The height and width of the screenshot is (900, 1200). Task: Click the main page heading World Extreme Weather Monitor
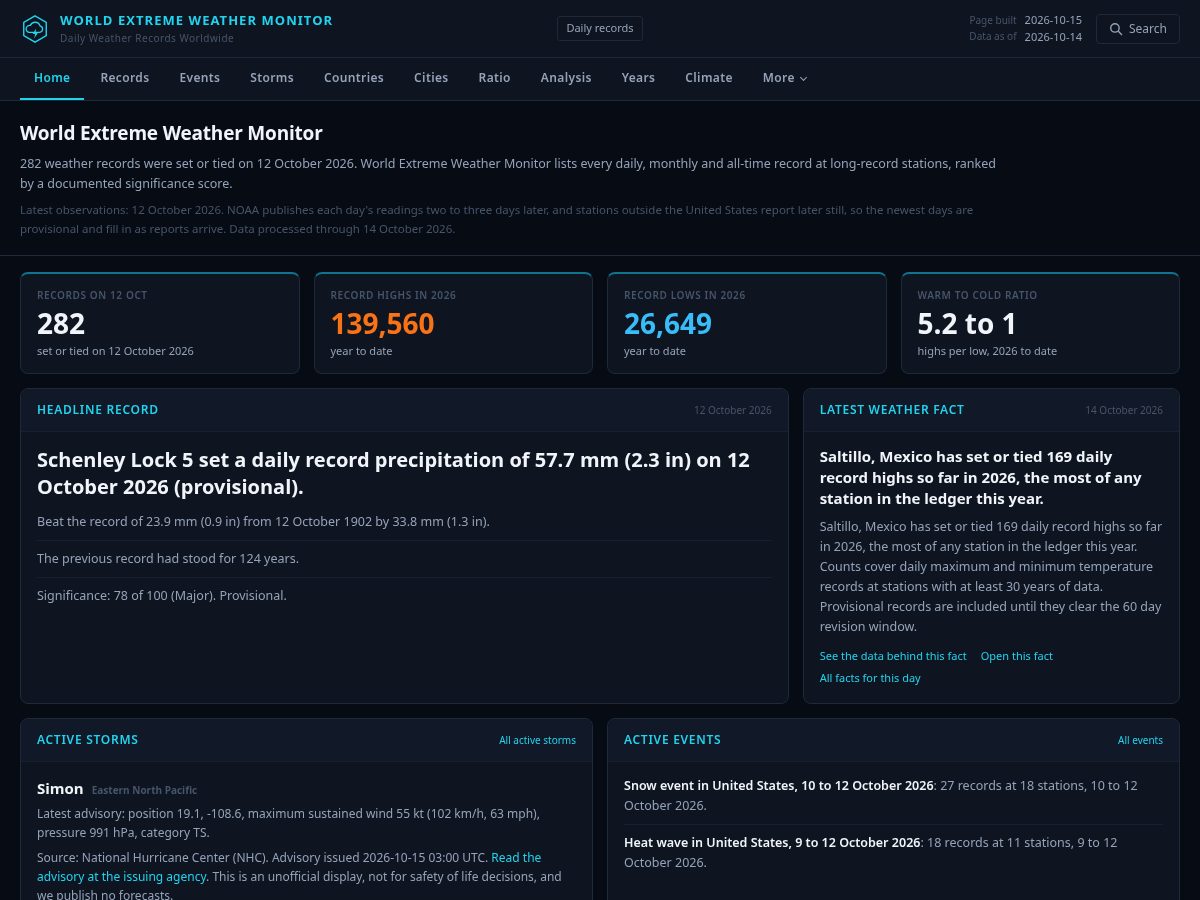point(171,133)
